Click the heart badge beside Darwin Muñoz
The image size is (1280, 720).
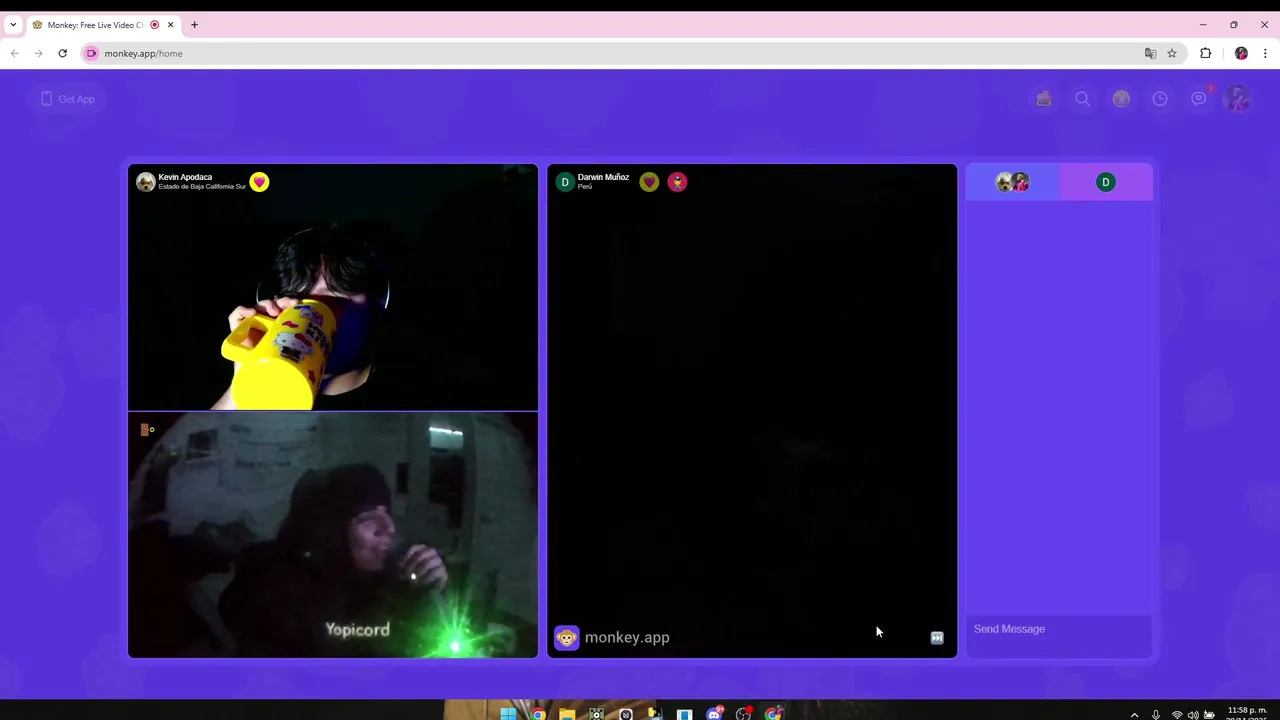click(650, 182)
